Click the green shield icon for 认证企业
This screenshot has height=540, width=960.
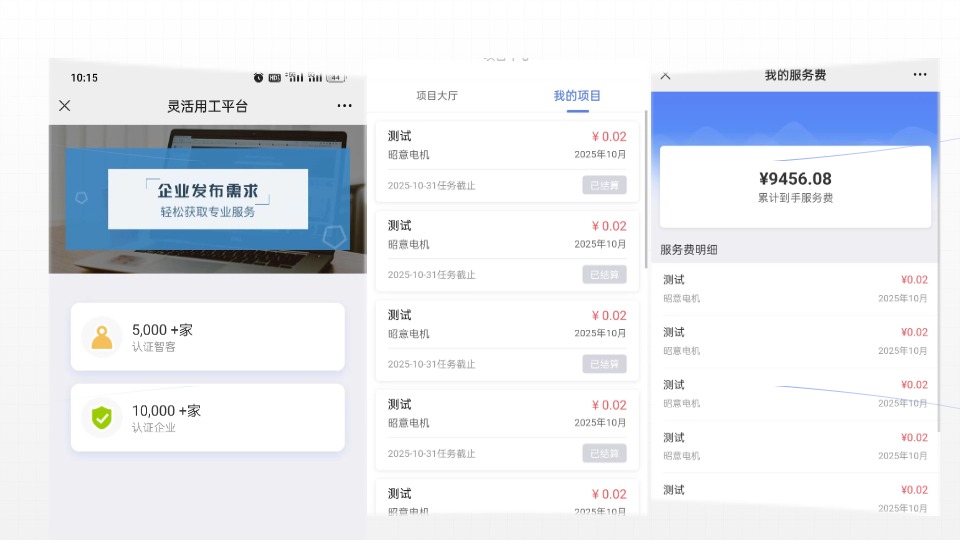[x=102, y=418]
